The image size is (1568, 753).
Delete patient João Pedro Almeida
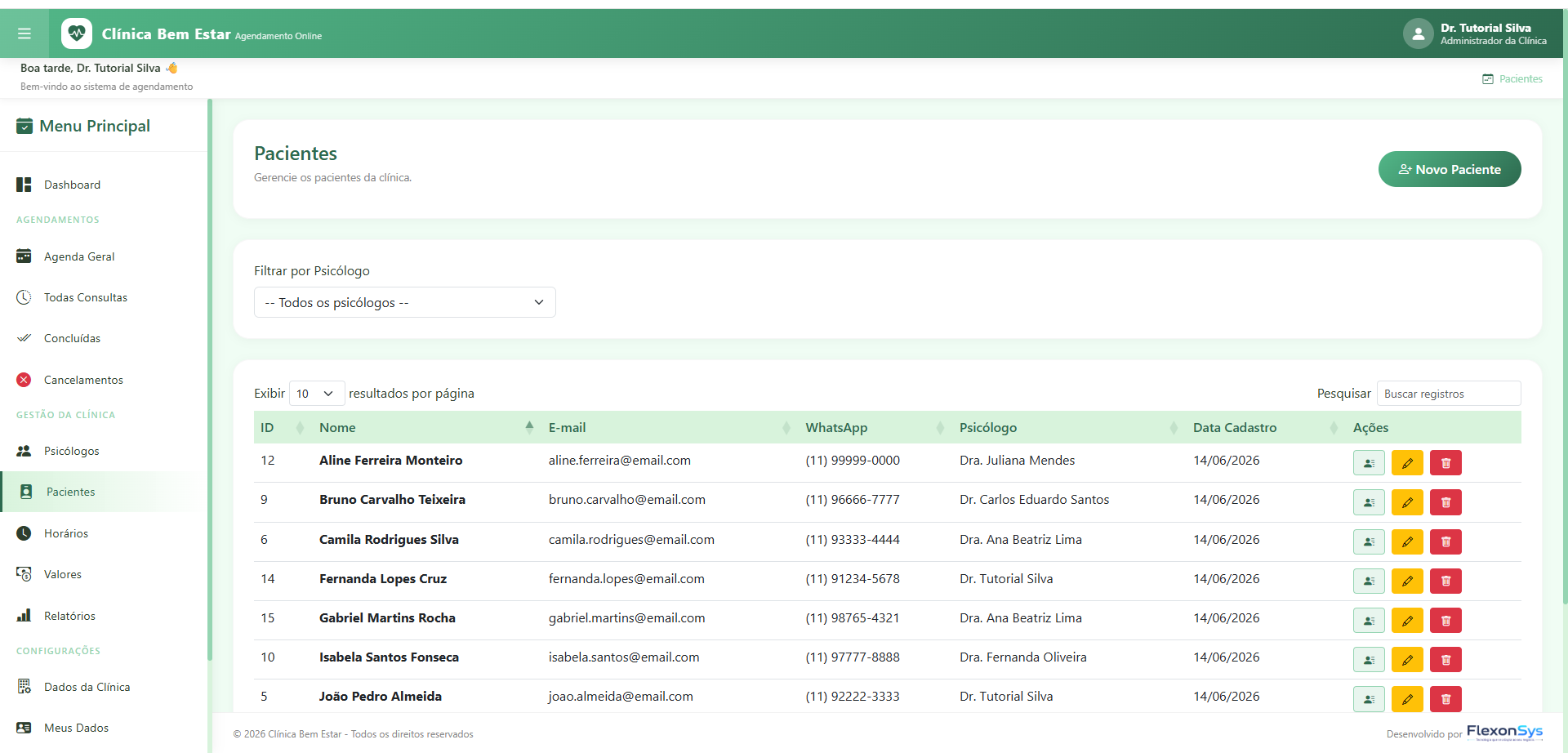click(x=1445, y=698)
